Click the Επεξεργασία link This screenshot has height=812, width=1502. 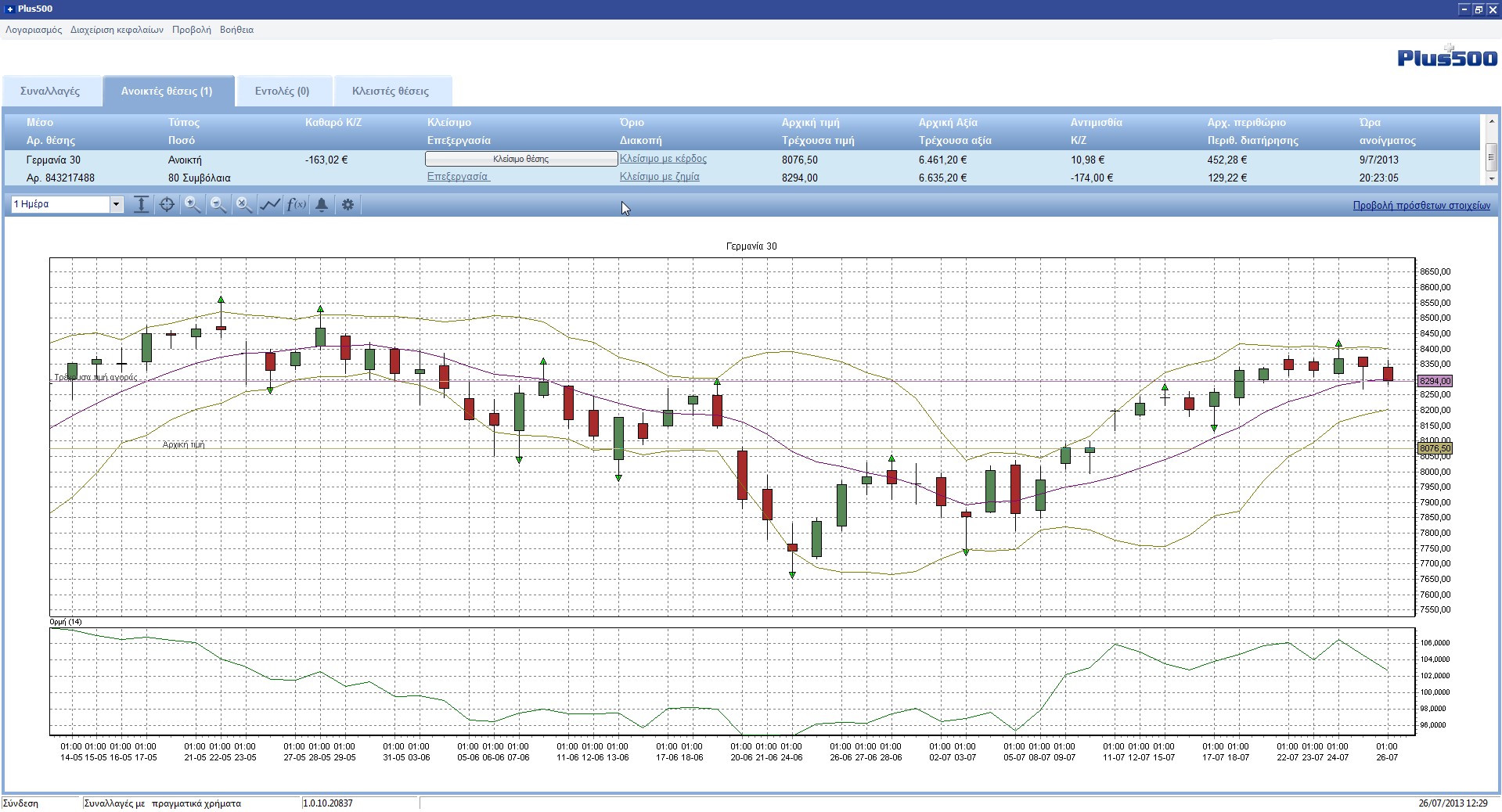(x=458, y=177)
